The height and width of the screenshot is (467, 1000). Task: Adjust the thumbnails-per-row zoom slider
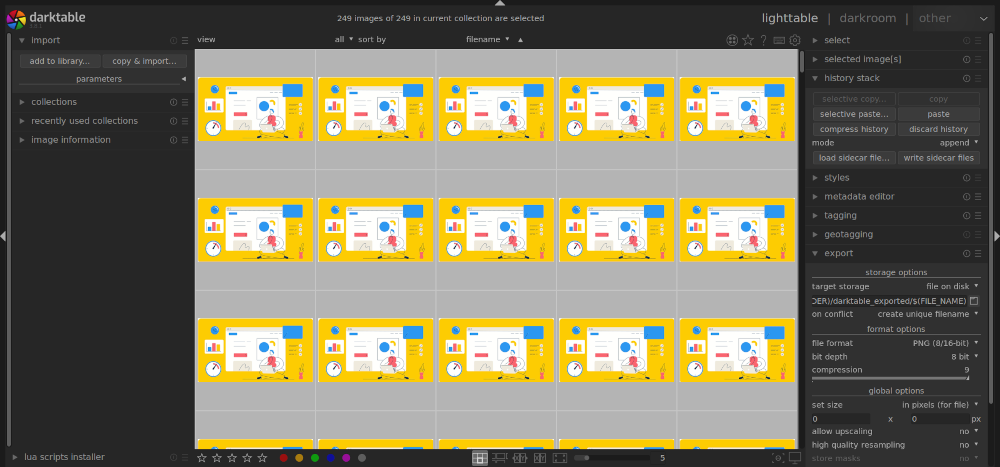point(612,457)
